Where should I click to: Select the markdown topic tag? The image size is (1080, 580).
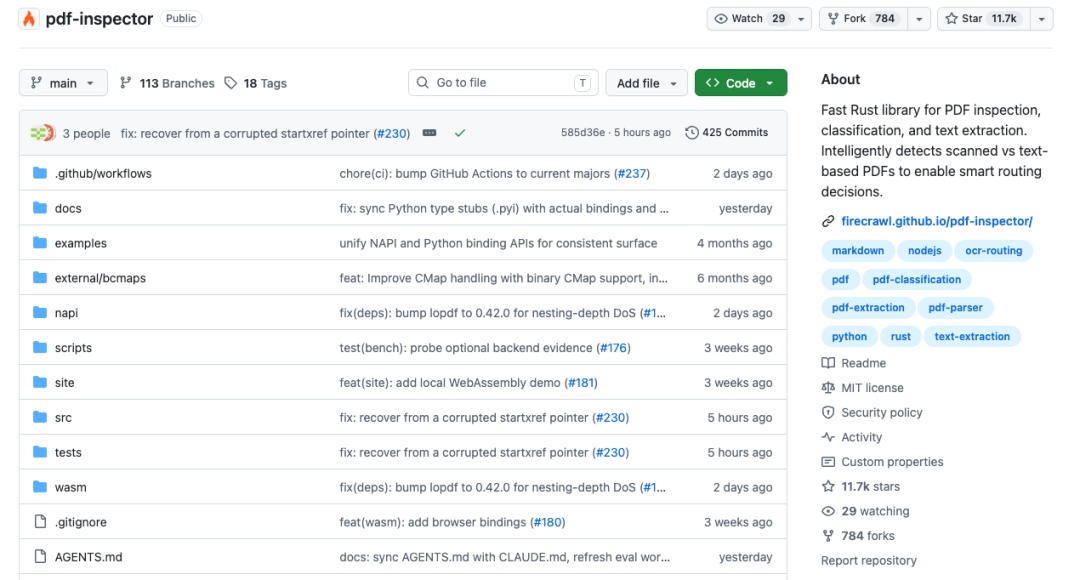coord(858,251)
